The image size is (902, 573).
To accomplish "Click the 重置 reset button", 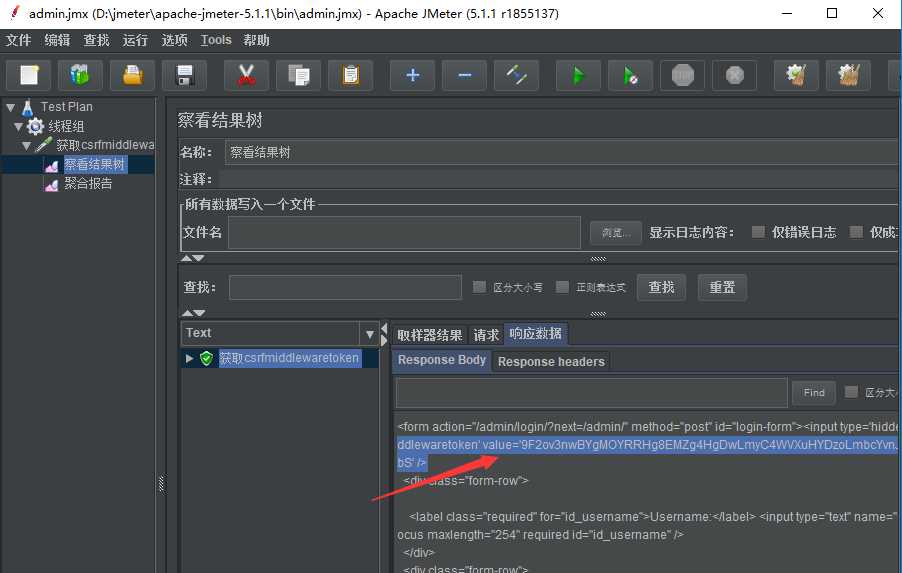I will click(723, 287).
